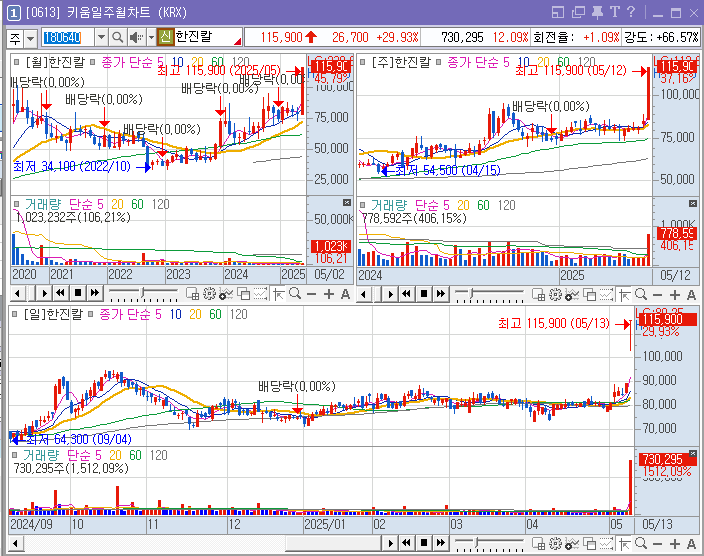Rewind weekly chart replay
Viewport: 704px width, 556px height.
[407, 294]
